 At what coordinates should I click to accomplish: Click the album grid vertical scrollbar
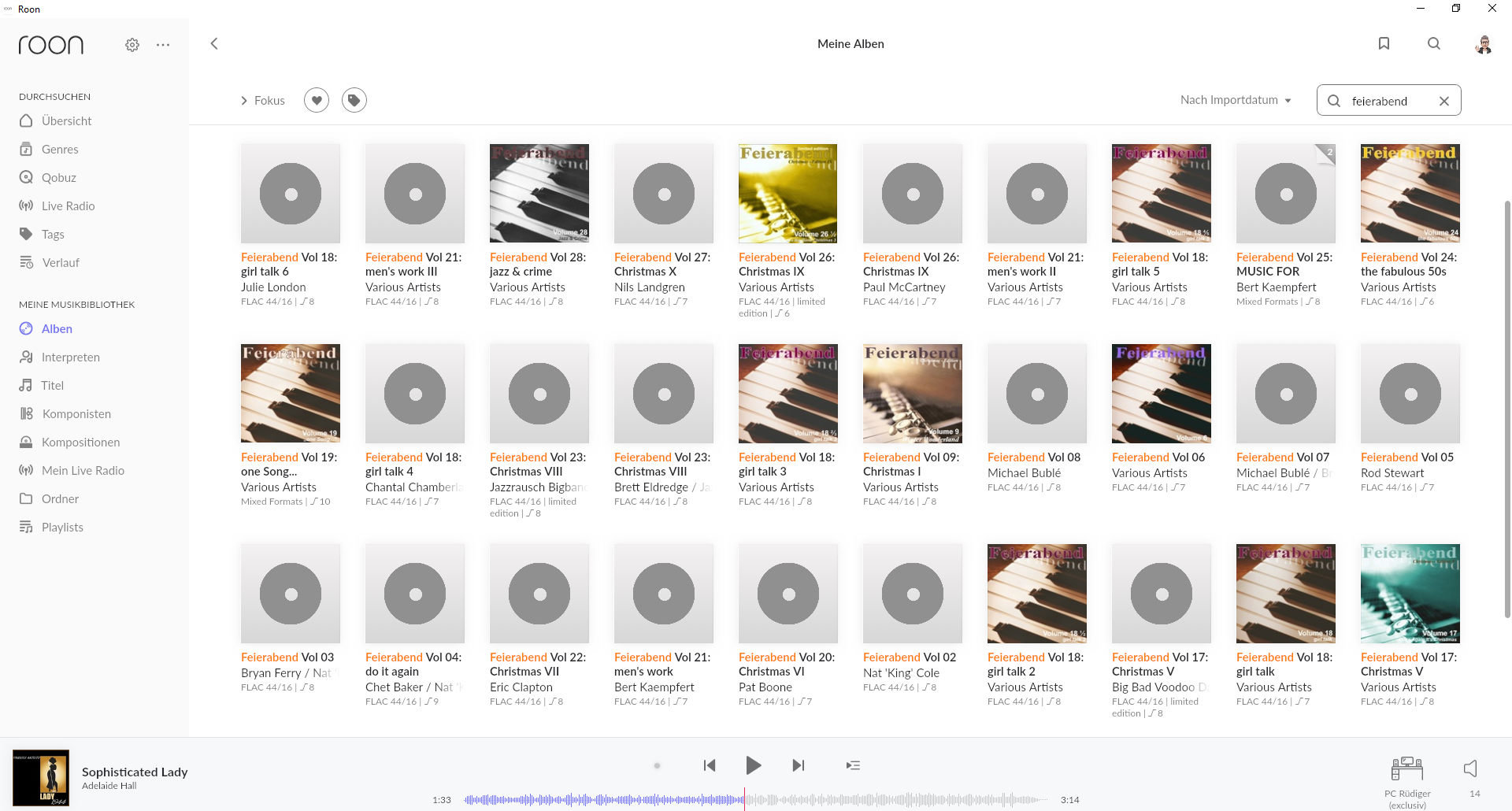coord(1506,409)
